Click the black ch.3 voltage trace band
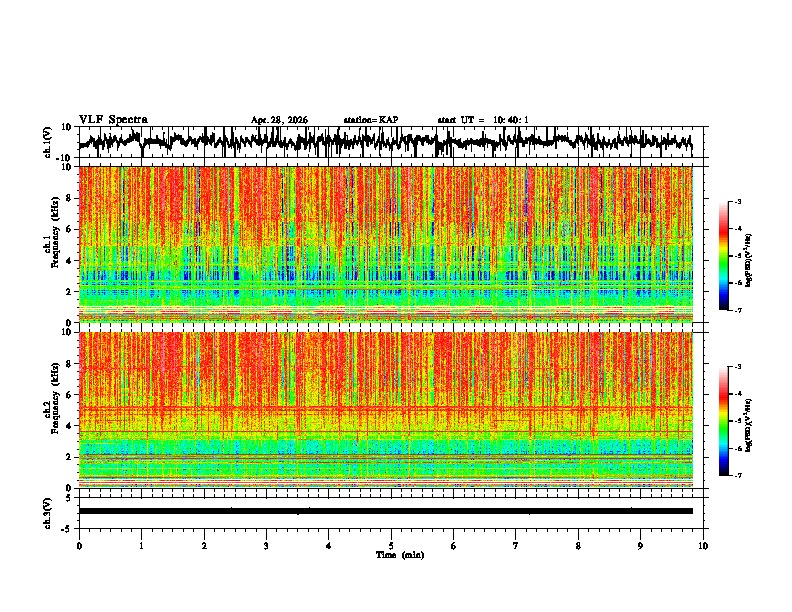 point(386,511)
